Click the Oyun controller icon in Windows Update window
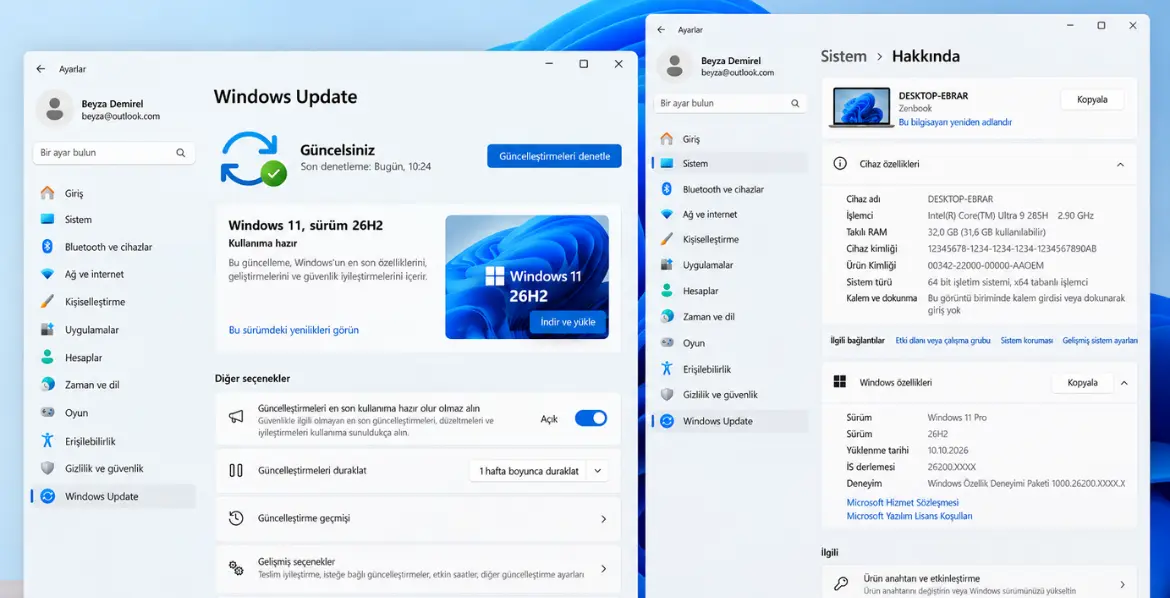The height and width of the screenshot is (598, 1170). pyautogui.click(x=48, y=413)
